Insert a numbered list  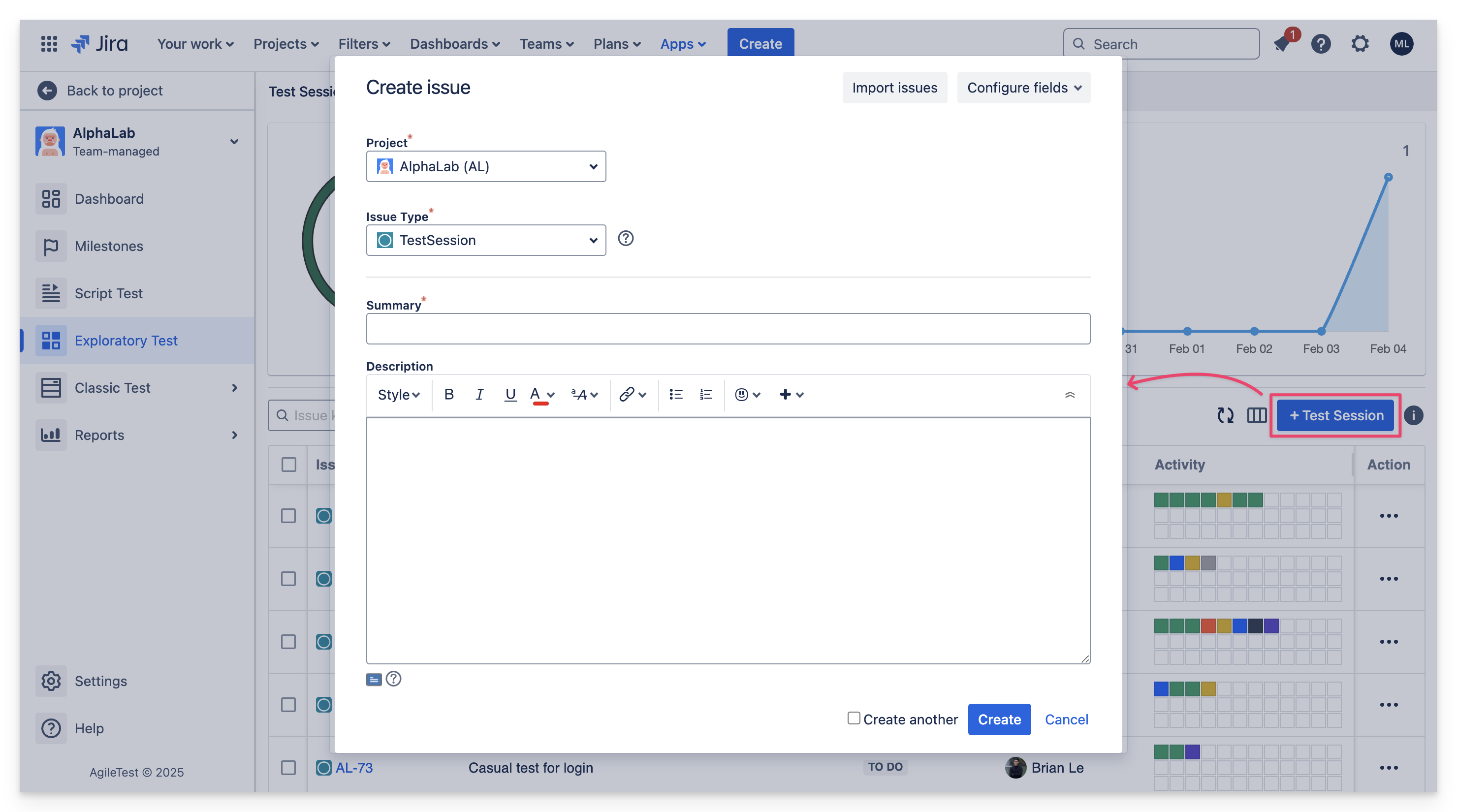pos(705,394)
